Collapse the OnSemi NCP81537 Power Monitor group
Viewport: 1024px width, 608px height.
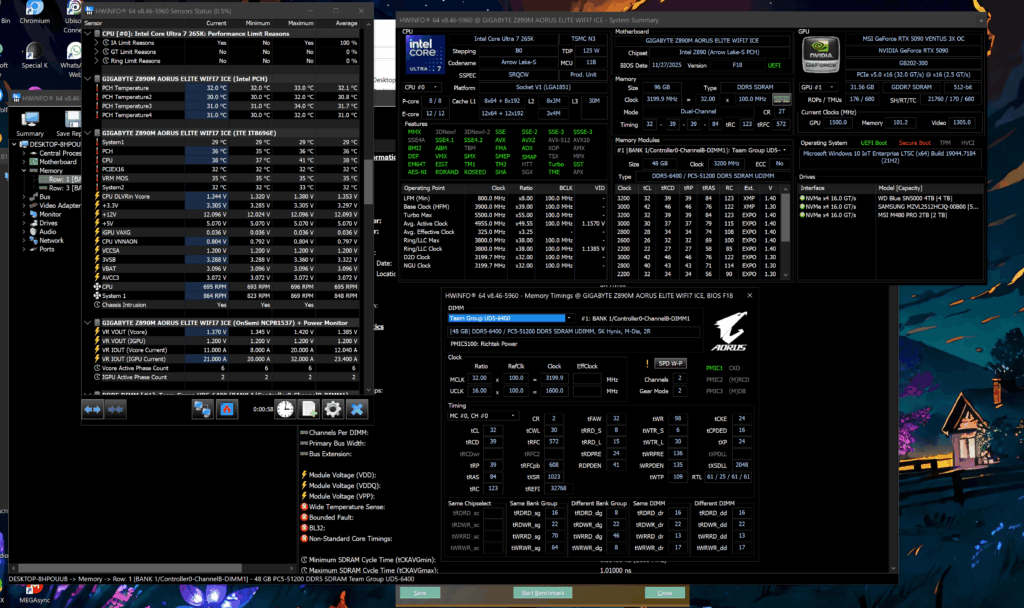click(x=88, y=323)
